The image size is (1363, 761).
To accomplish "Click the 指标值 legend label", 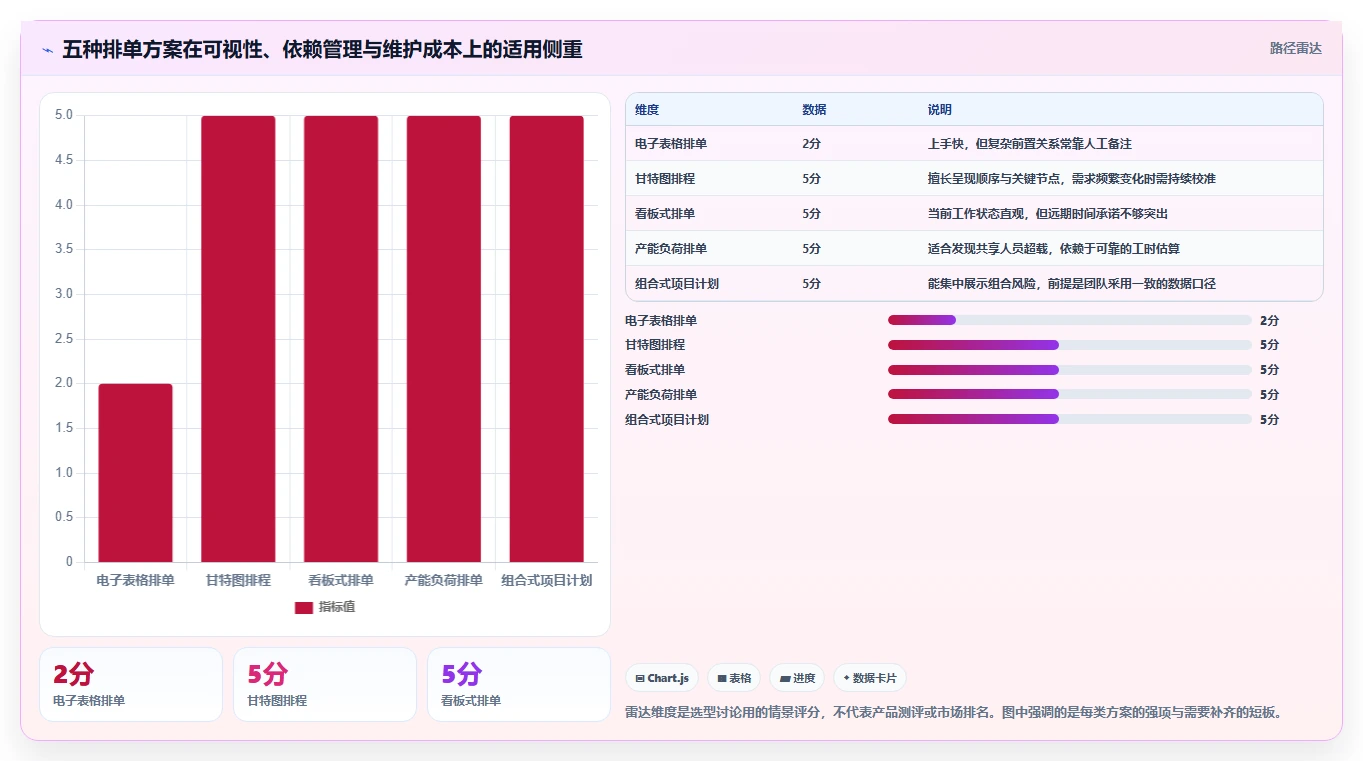I will coord(337,607).
